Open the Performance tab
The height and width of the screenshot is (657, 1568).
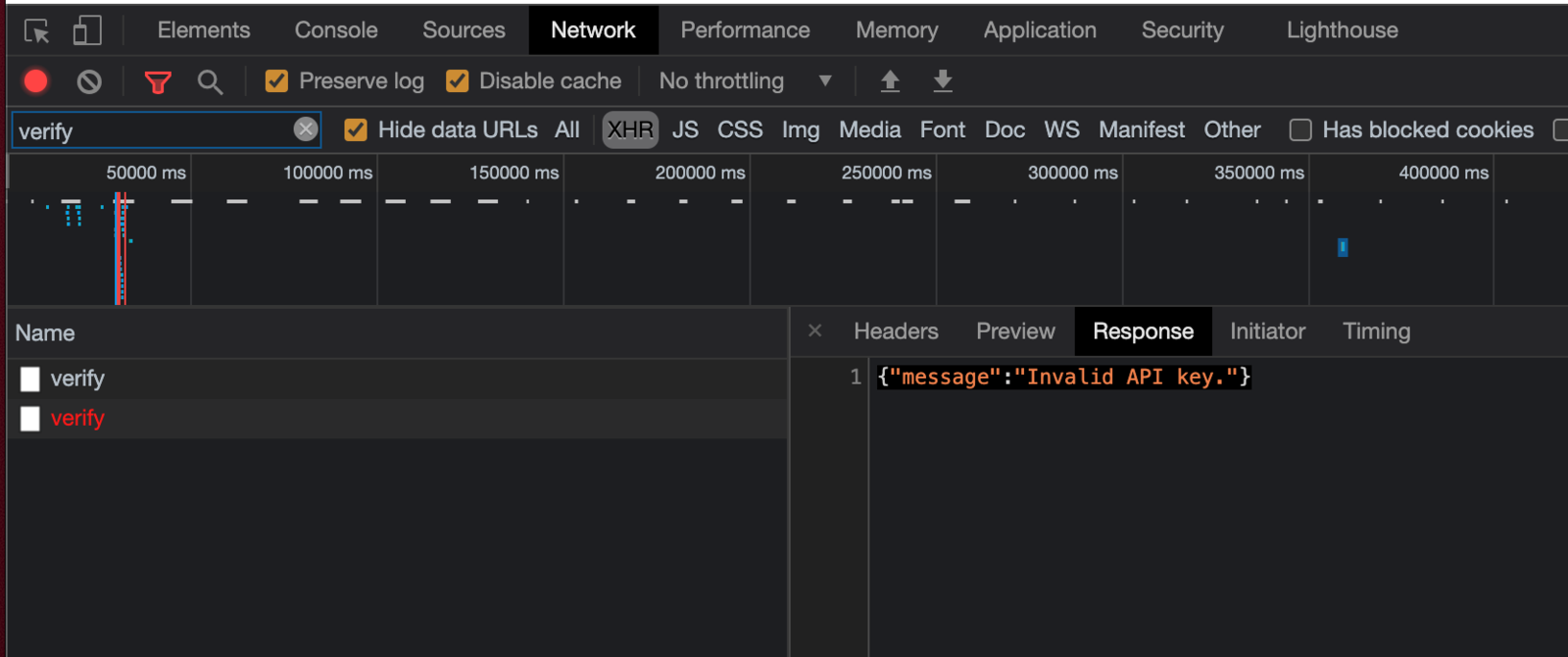[x=745, y=30]
